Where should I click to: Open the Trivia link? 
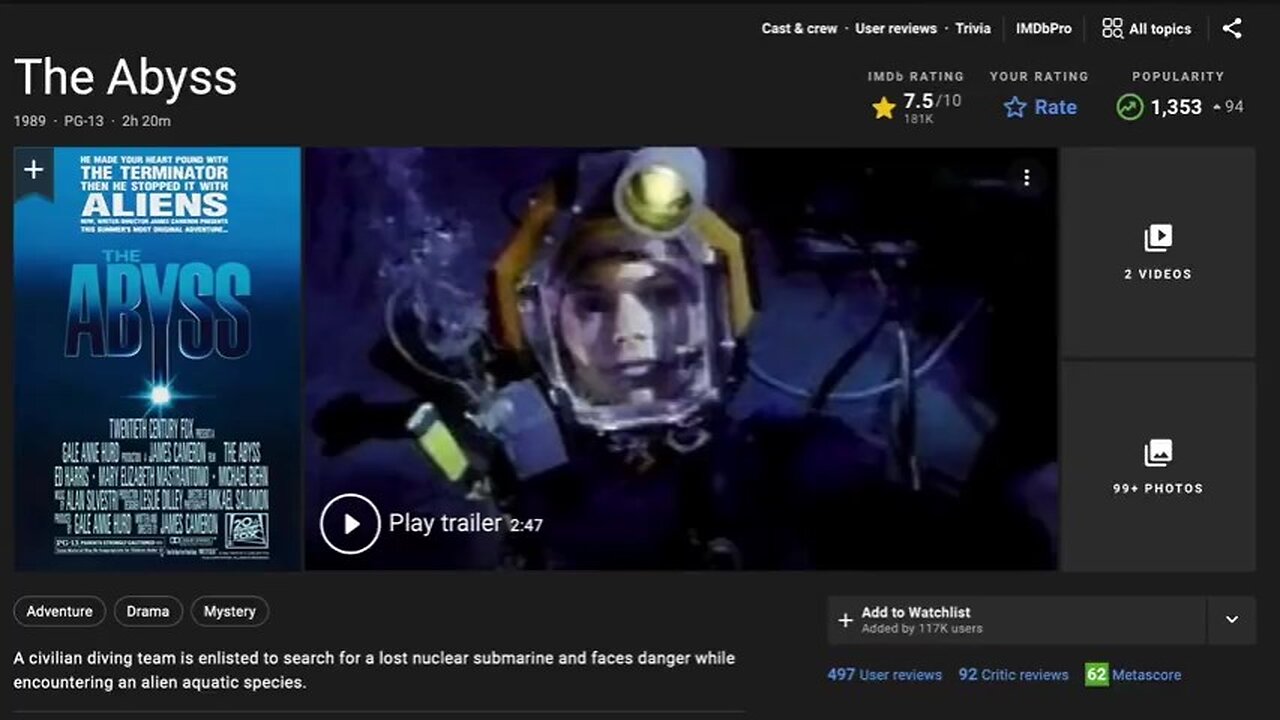coord(973,28)
